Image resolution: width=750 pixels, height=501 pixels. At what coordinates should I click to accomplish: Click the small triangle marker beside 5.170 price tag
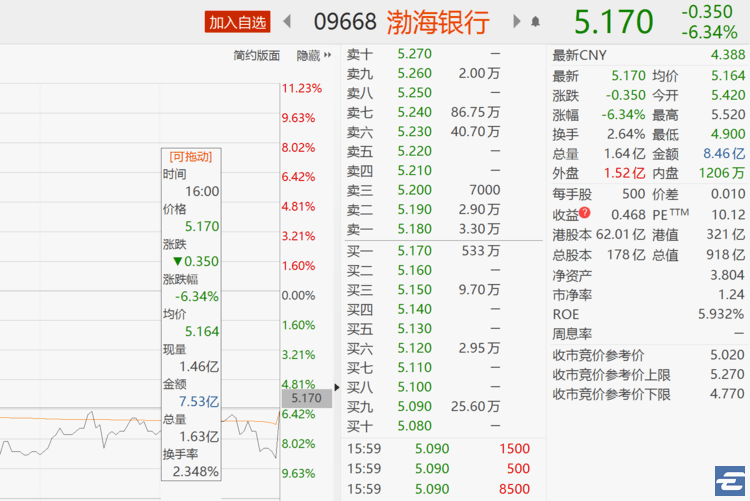tap(337, 387)
